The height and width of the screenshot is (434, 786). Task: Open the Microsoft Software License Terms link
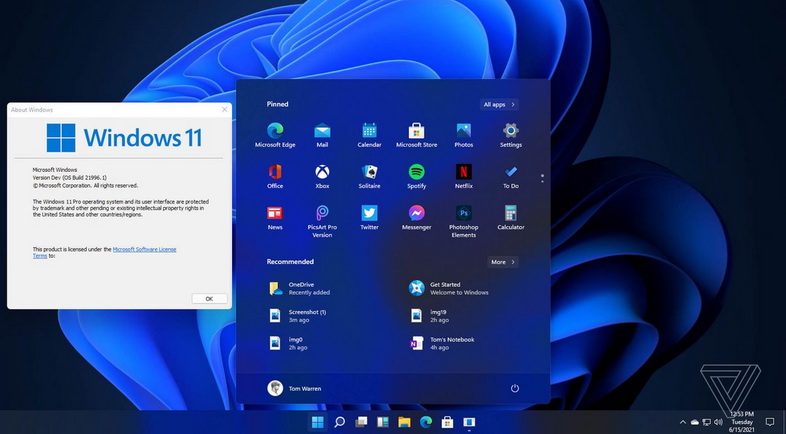[x=143, y=249]
